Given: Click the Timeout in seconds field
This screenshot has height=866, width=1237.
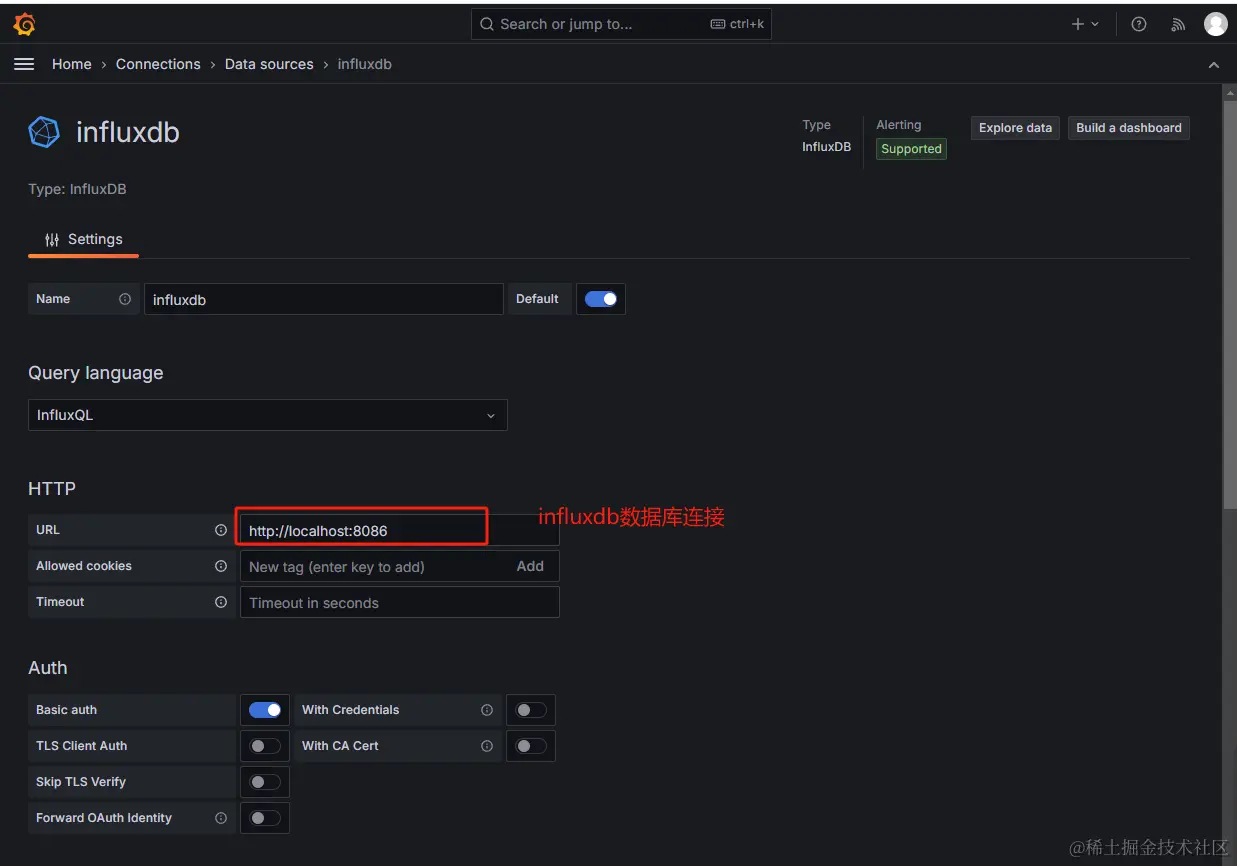Looking at the screenshot, I should [x=400, y=602].
